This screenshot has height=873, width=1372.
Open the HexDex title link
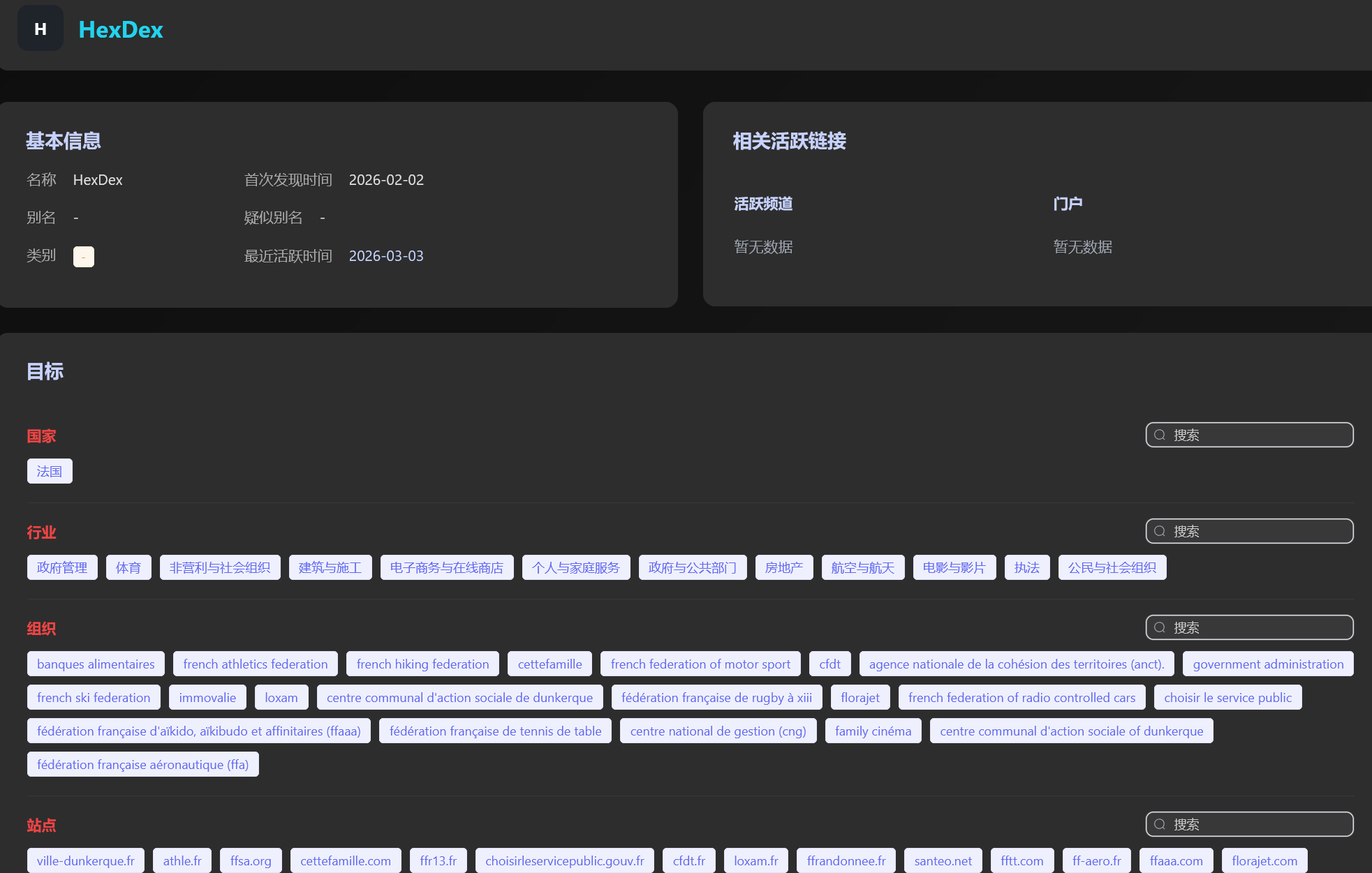[121, 29]
